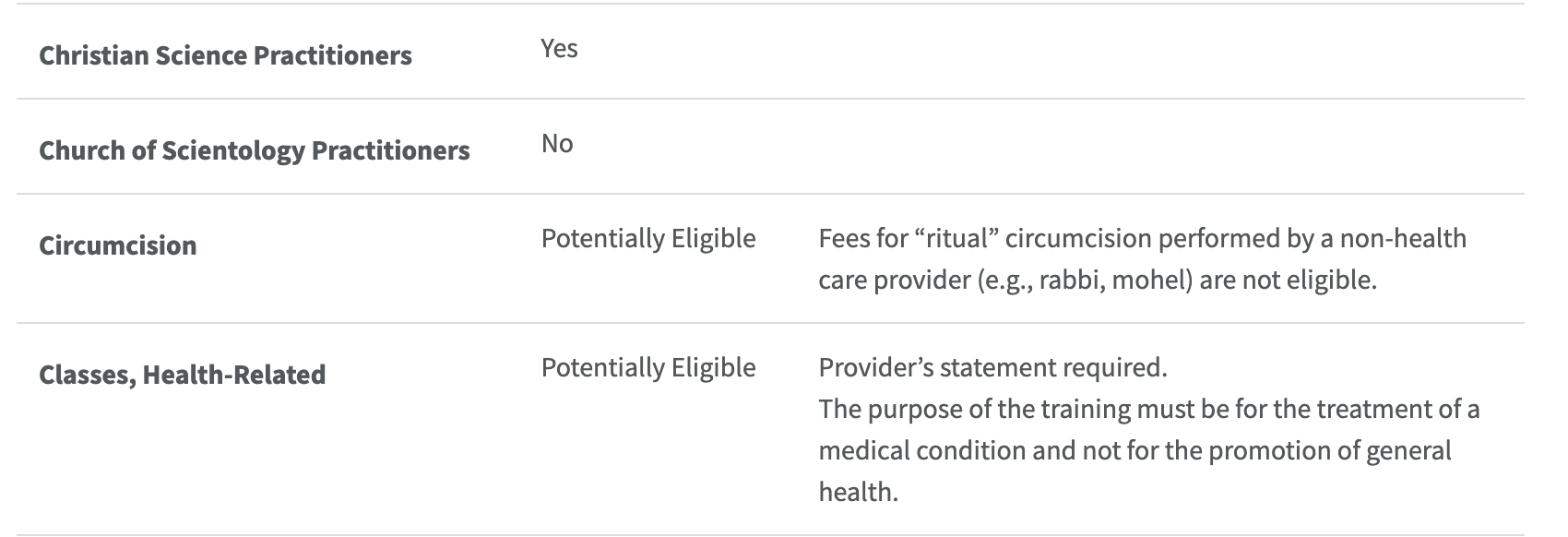Click Potentially Eligible status for Classes, Health-Related
This screenshot has height=537, width=1568.
click(648, 368)
